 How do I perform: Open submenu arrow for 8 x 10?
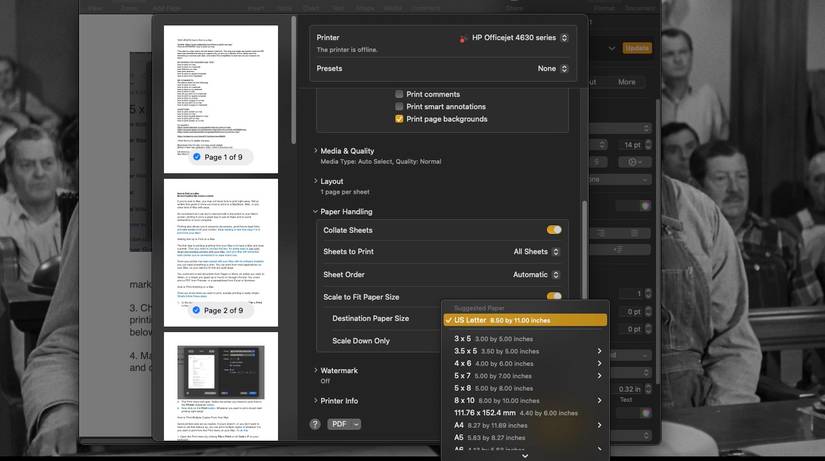(x=599, y=400)
